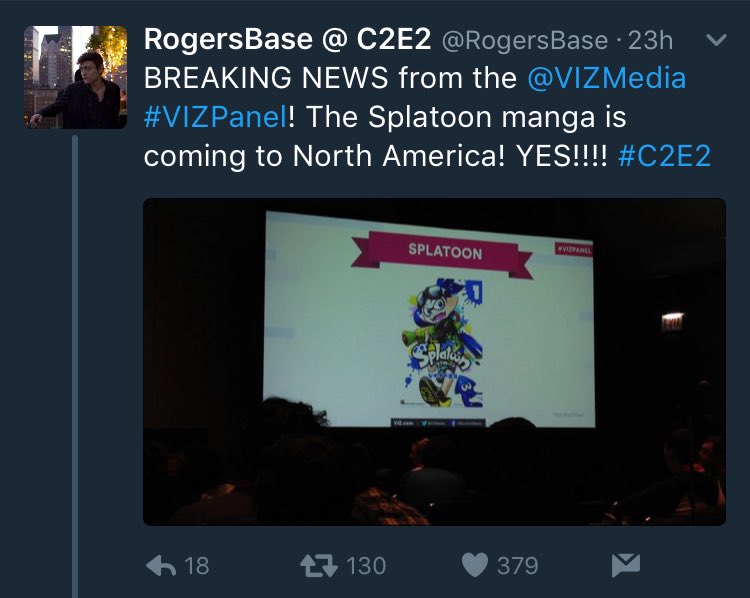Open the RogersBase @ C2E2 display name
The height and width of the screenshot is (598, 750).
pyautogui.click(x=287, y=39)
